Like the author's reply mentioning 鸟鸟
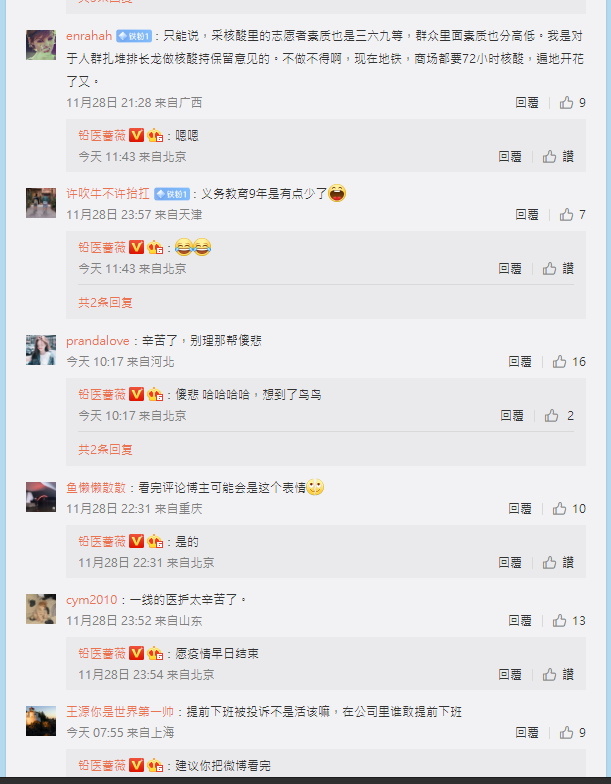Screen dimensions: 611x784 coord(559,416)
